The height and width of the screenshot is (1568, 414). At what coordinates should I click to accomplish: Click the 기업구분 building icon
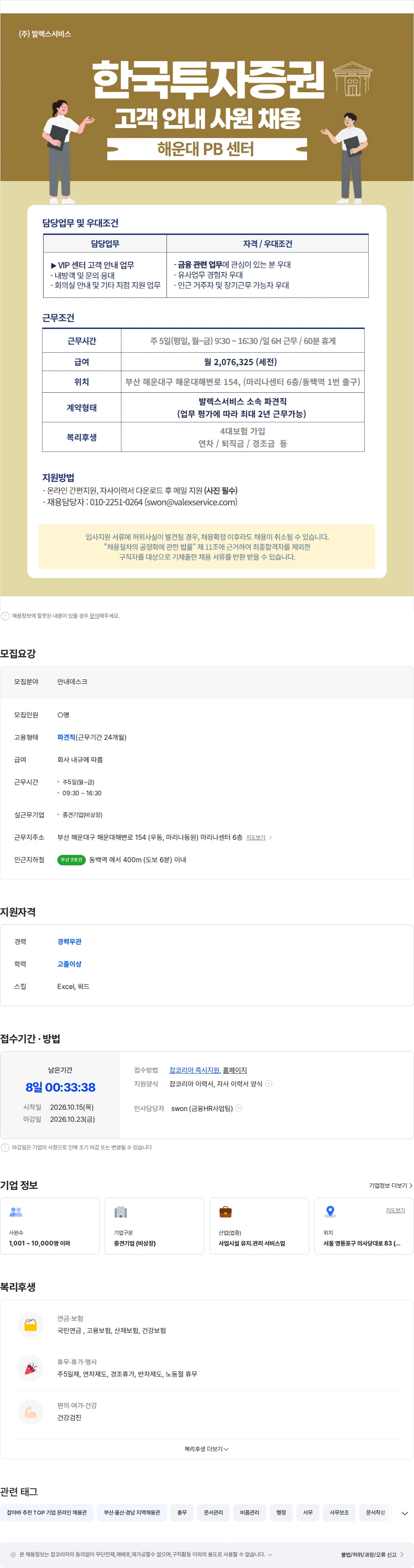pyautogui.click(x=121, y=1212)
